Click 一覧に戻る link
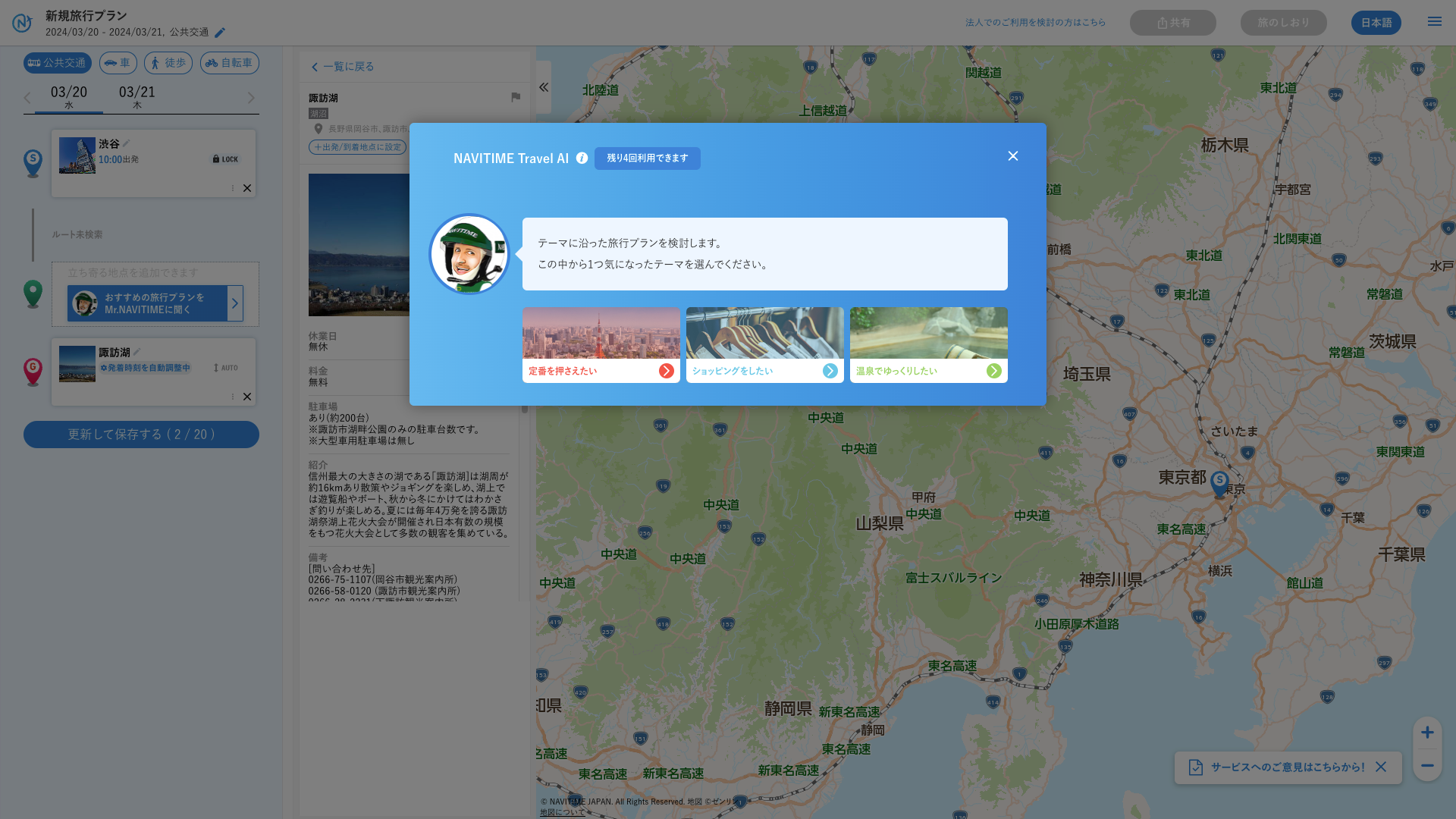The height and width of the screenshot is (819, 1456). (x=343, y=67)
